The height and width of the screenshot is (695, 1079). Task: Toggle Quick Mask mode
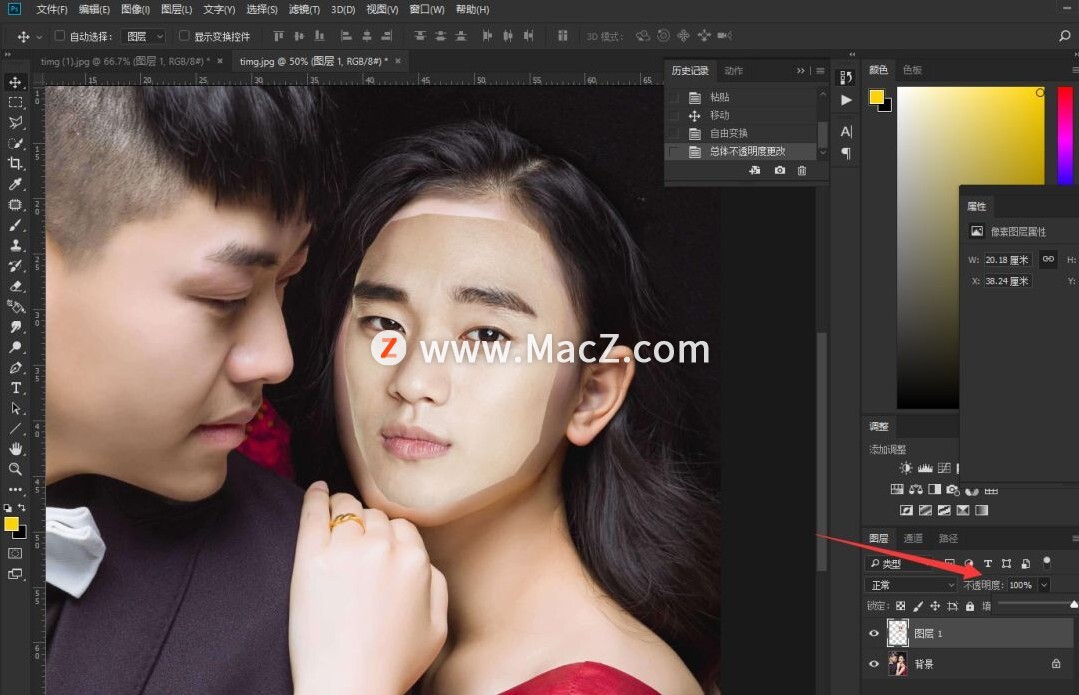pyautogui.click(x=15, y=553)
